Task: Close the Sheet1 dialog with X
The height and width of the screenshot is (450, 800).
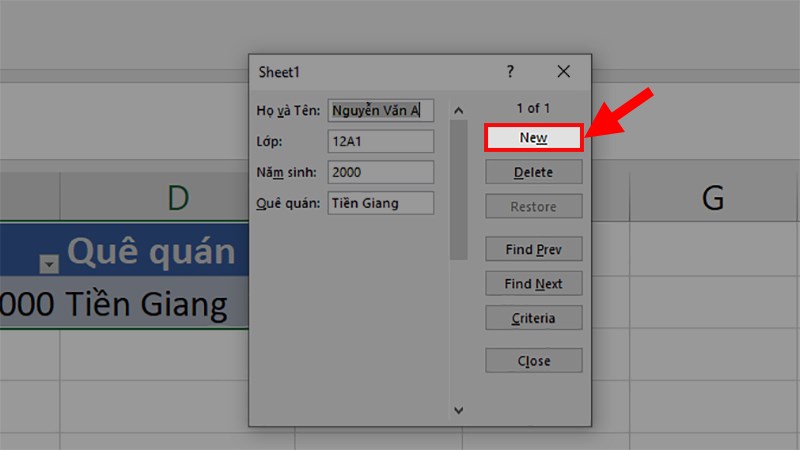Action: (563, 71)
